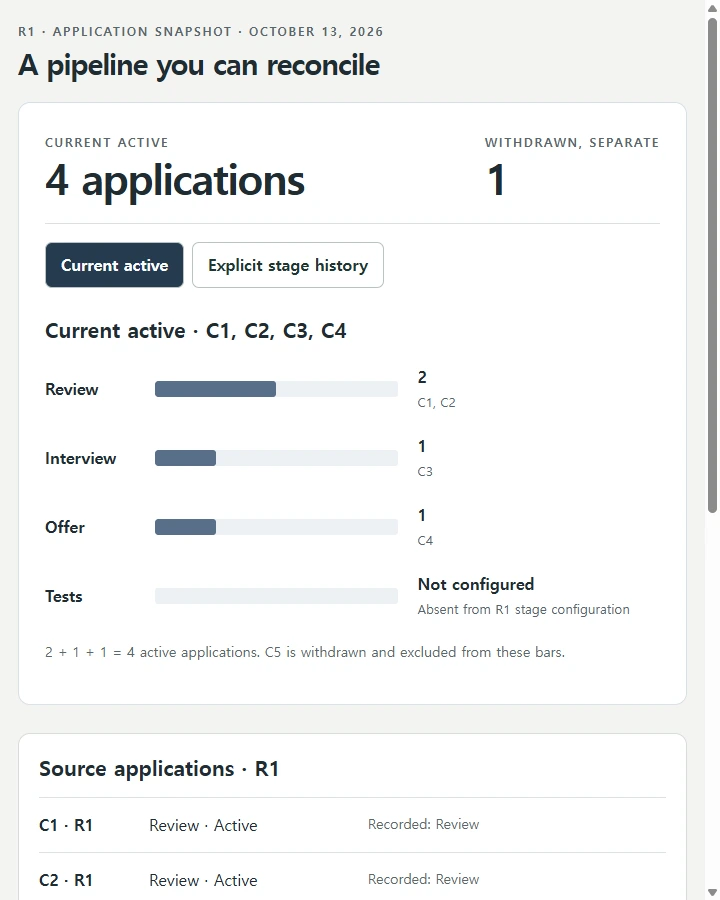Click the Review row label
Viewport: 720px width, 900px height.
tap(72, 390)
